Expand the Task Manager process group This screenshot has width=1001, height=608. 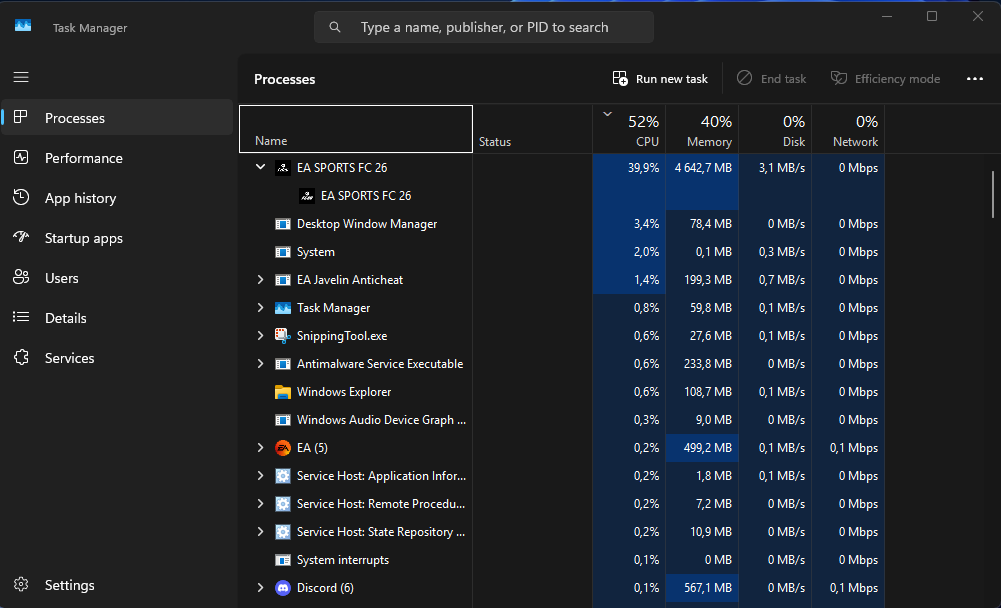(260, 308)
